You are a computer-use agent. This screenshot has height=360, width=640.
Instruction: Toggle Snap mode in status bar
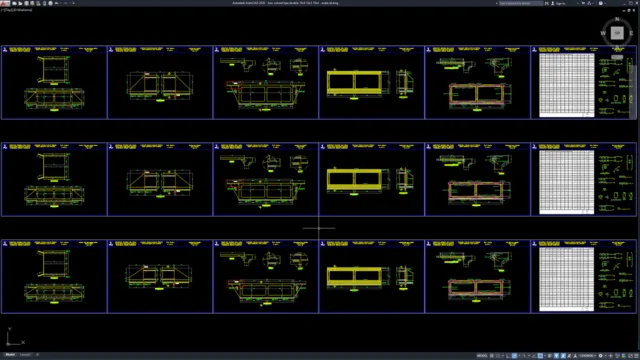click(x=498, y=356)
